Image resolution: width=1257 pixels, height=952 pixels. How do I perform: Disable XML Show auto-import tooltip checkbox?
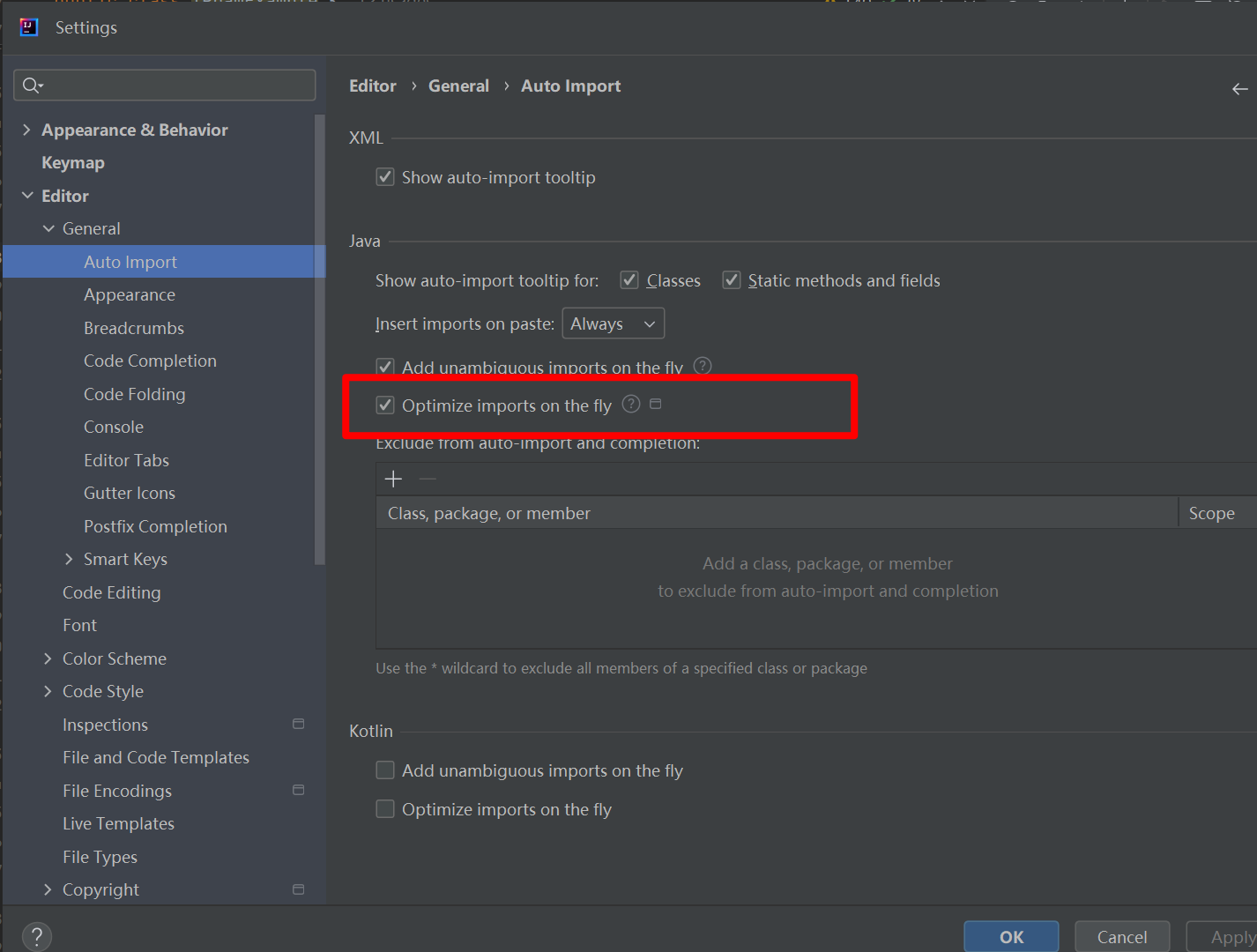(385, 177)
